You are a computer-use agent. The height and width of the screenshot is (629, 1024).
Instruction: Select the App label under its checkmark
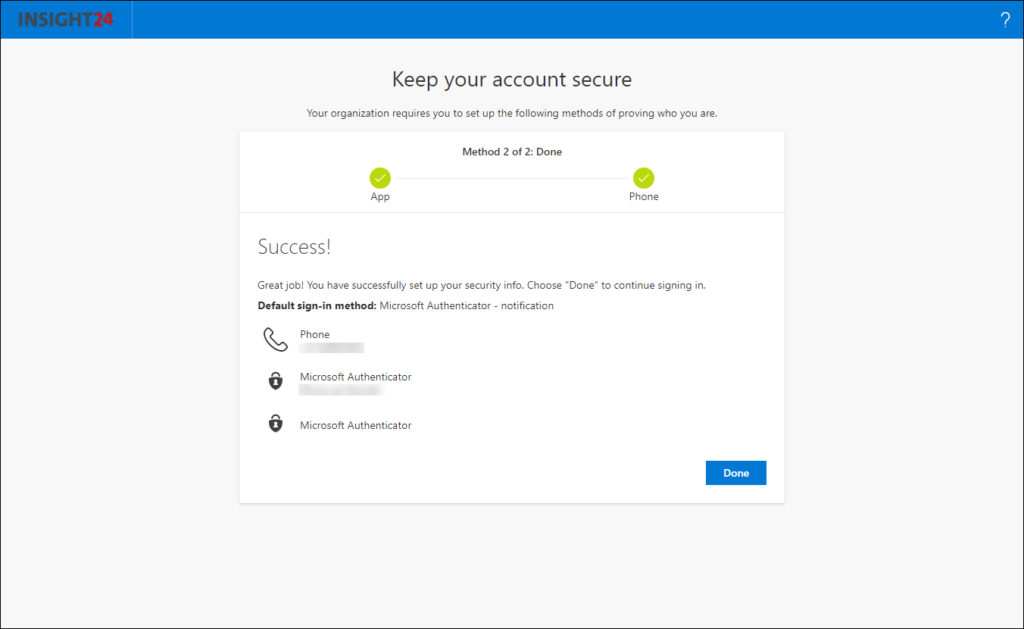(379, 196)
